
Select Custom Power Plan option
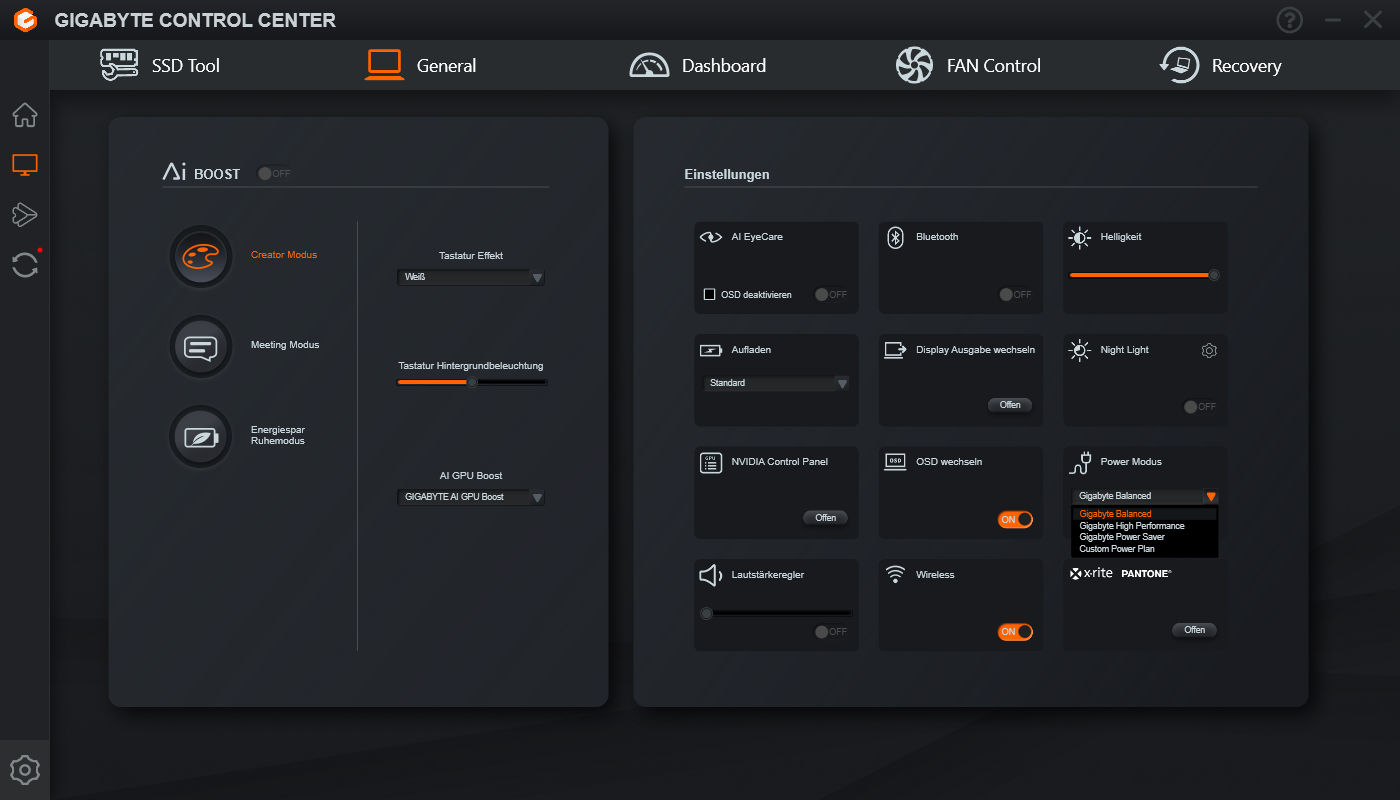[x=1145, y=549]
